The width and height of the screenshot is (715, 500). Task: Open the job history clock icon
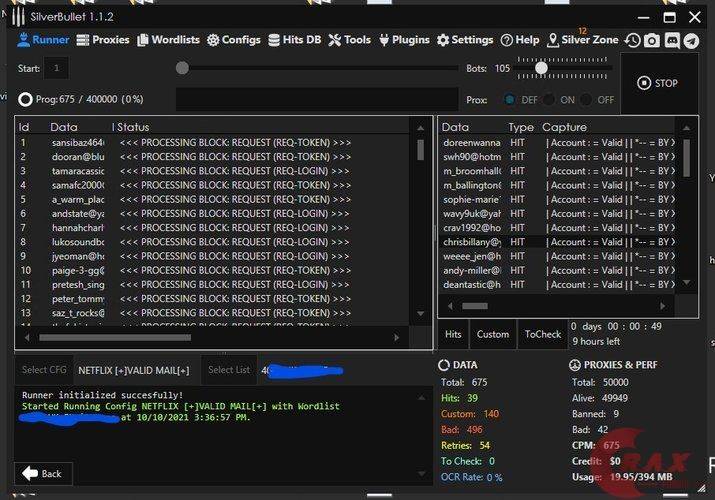tap(632, 40)
